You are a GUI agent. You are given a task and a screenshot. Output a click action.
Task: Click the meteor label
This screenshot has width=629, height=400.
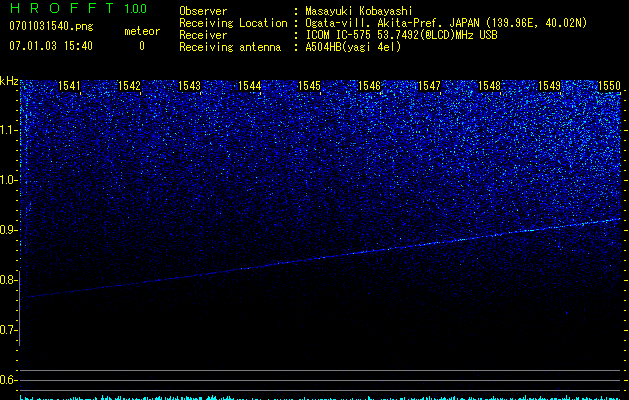(x=142, y=31)
